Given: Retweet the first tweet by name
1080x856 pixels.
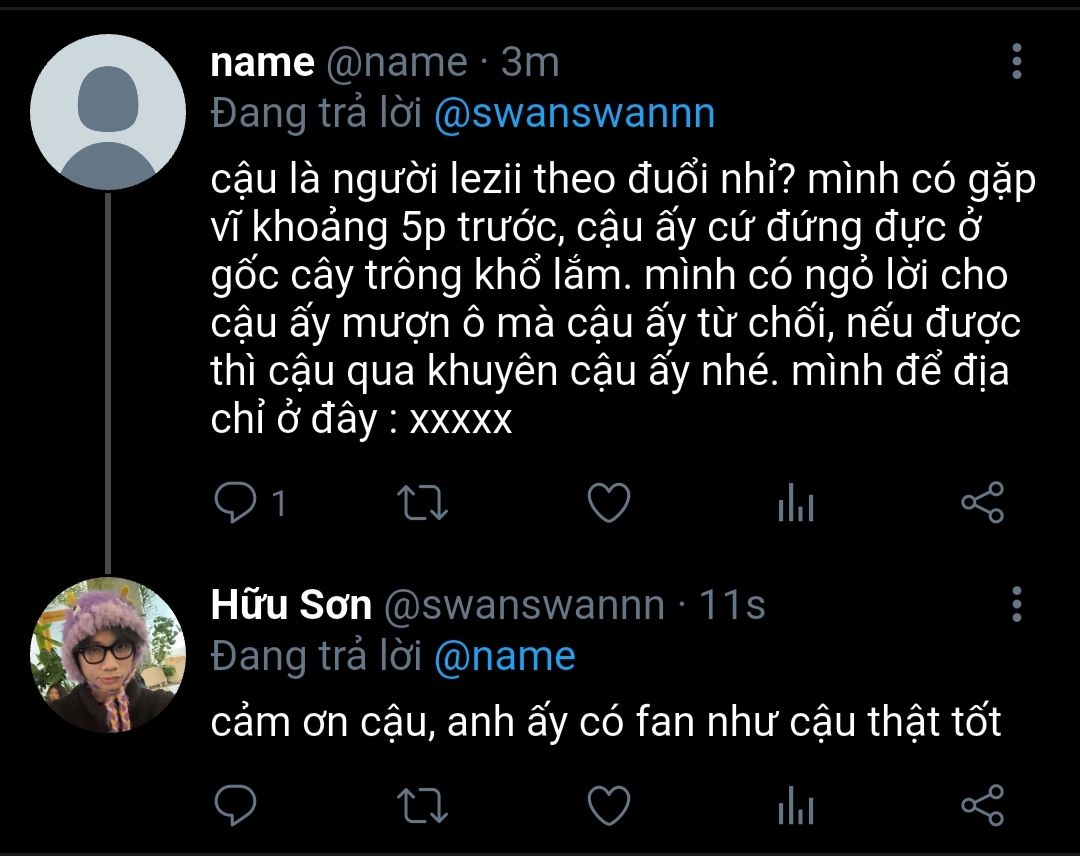Looking at the screenshot, I should pyautogui.click(x=422, y=503).
